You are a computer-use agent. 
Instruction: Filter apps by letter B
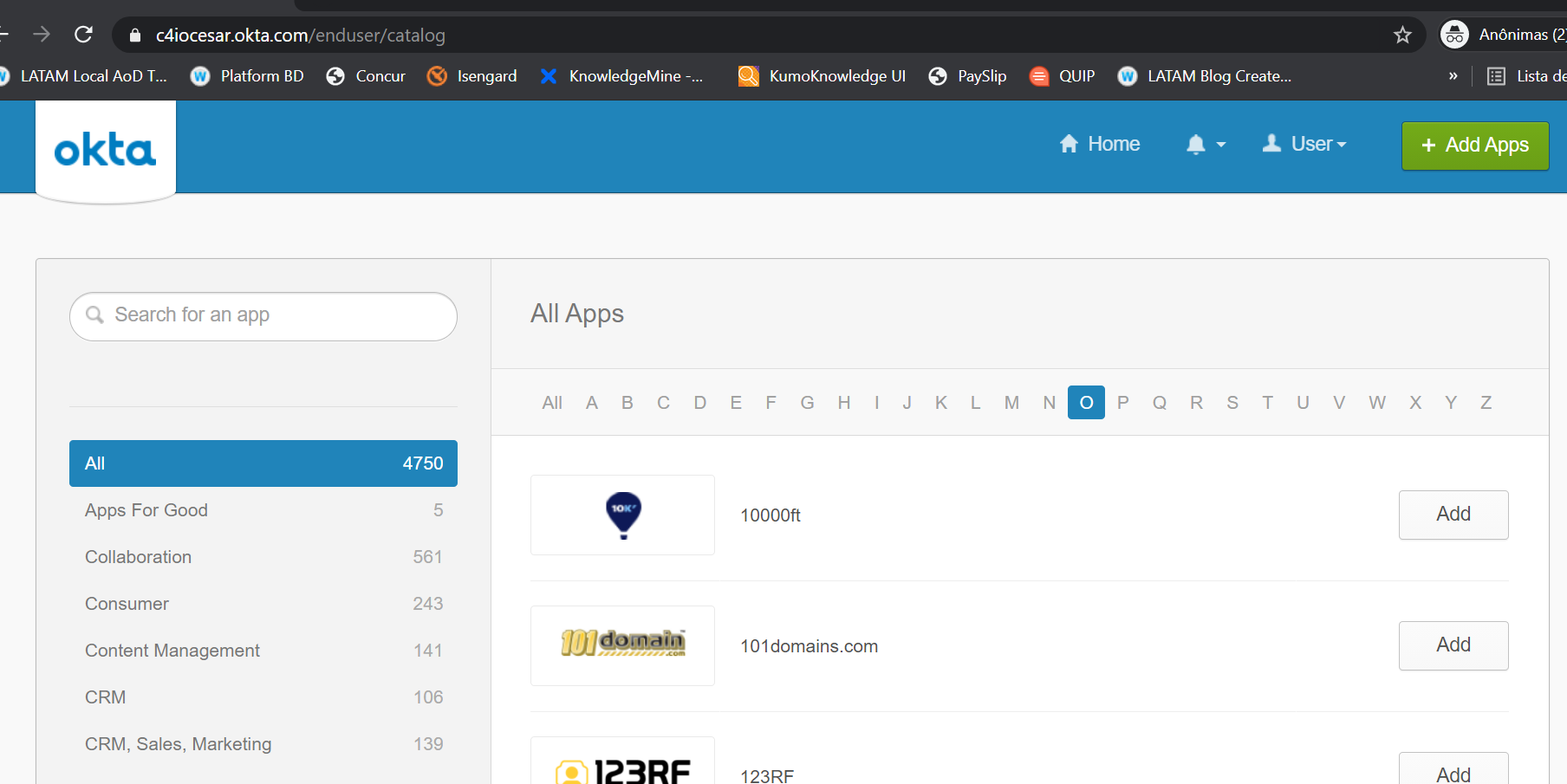point(627,403)
